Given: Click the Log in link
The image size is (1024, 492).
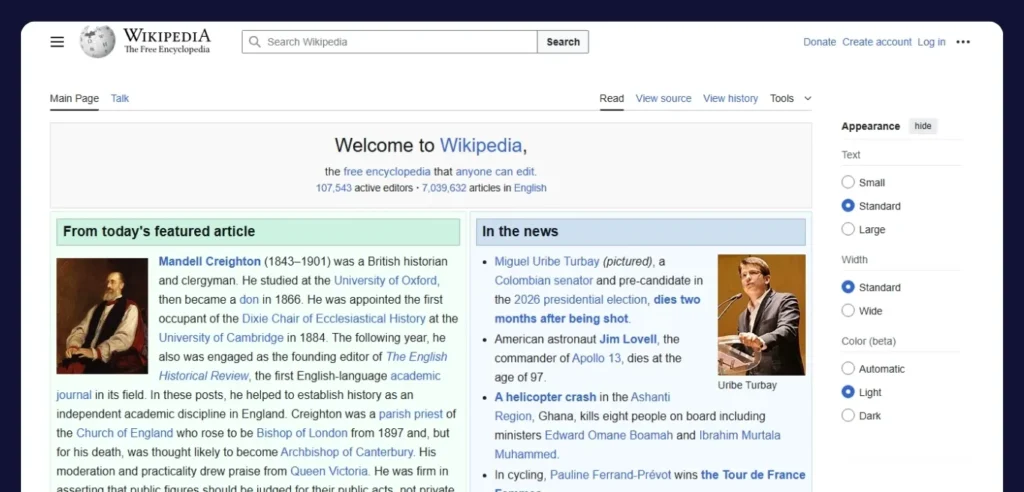Looking at the screenshot, I should coord(931,42).
